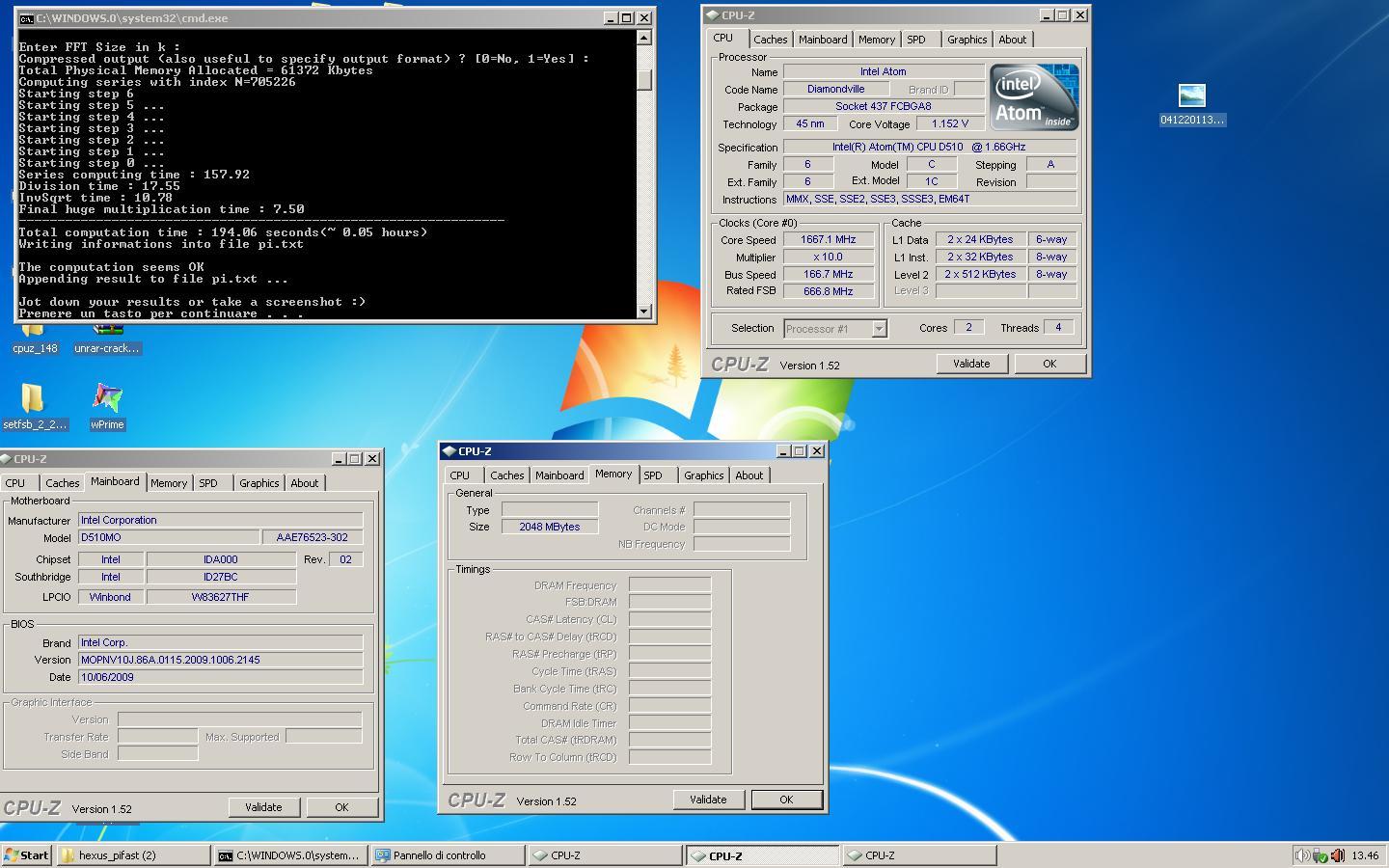1389x868 pixels.
Task: Open the 041220113 image file icon
Action: pyautogui.click(x=1192, y=105)
